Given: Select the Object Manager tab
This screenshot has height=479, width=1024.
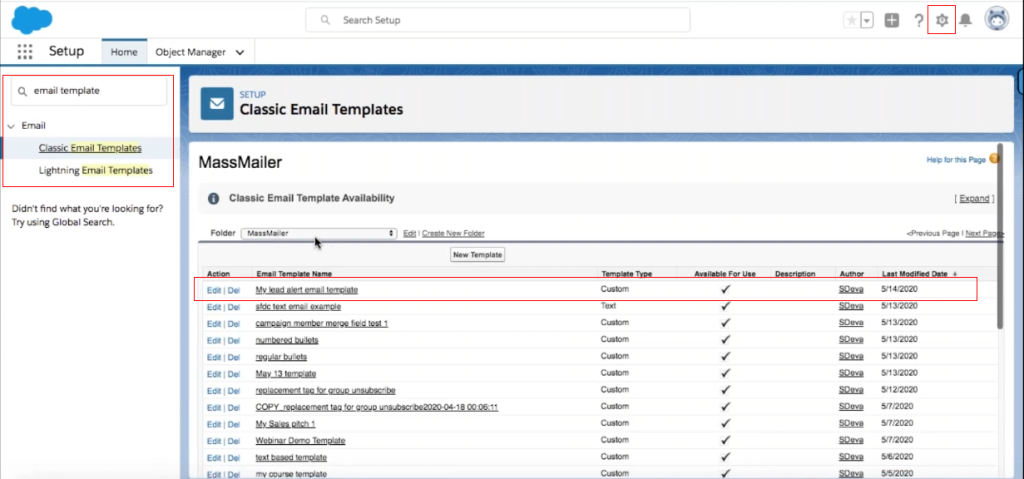Looking at the screenshot, I should coord(191,52).
